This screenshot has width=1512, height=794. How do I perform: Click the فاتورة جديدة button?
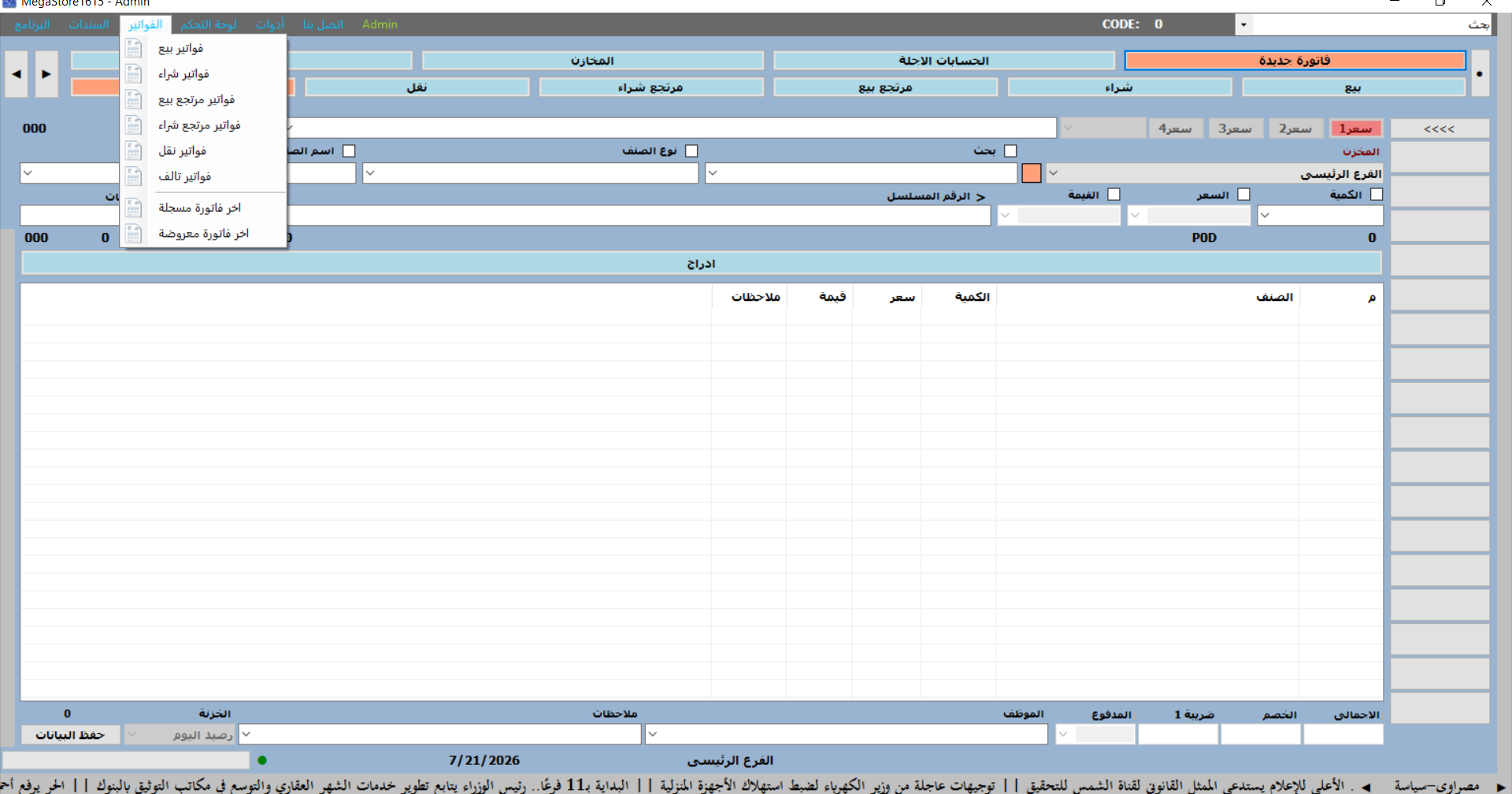(1295, 61)
